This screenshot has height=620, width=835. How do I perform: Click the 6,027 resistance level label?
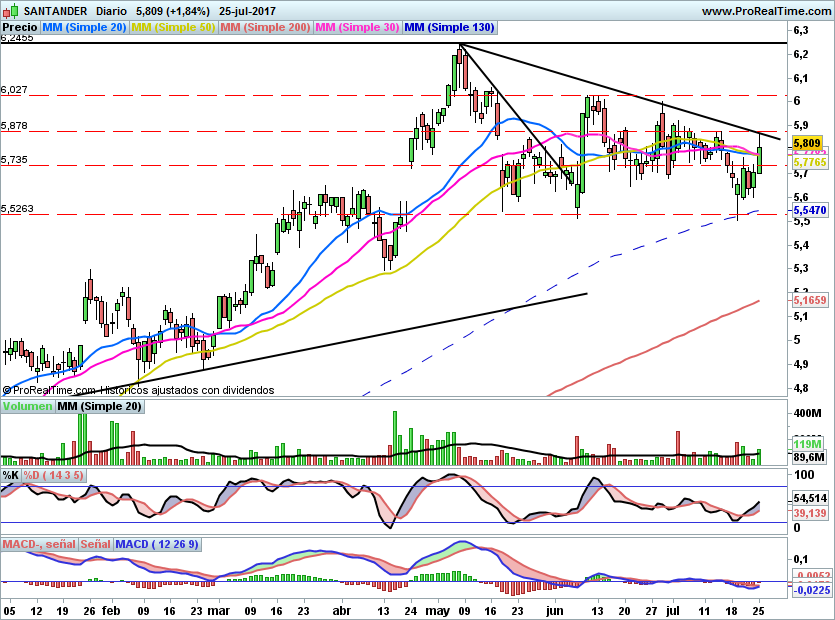pos(14,89)
